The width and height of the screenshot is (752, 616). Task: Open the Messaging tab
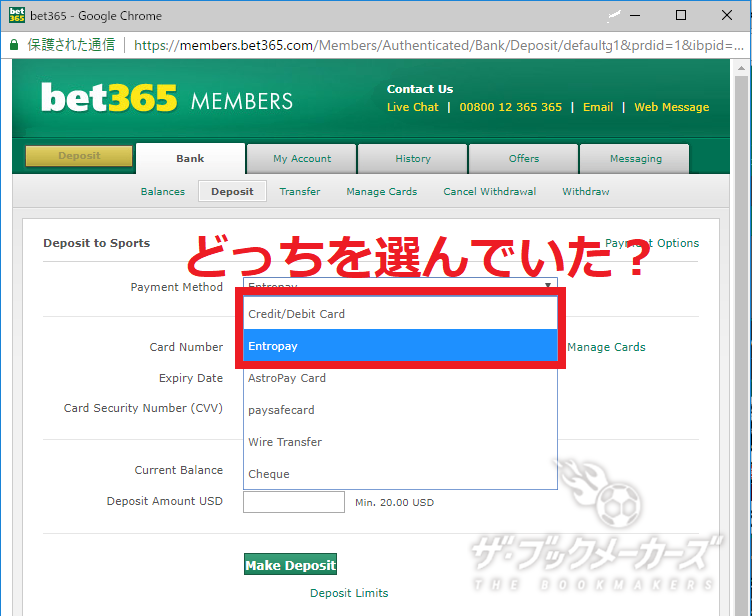pyautogui.click(x=635, y=159)
